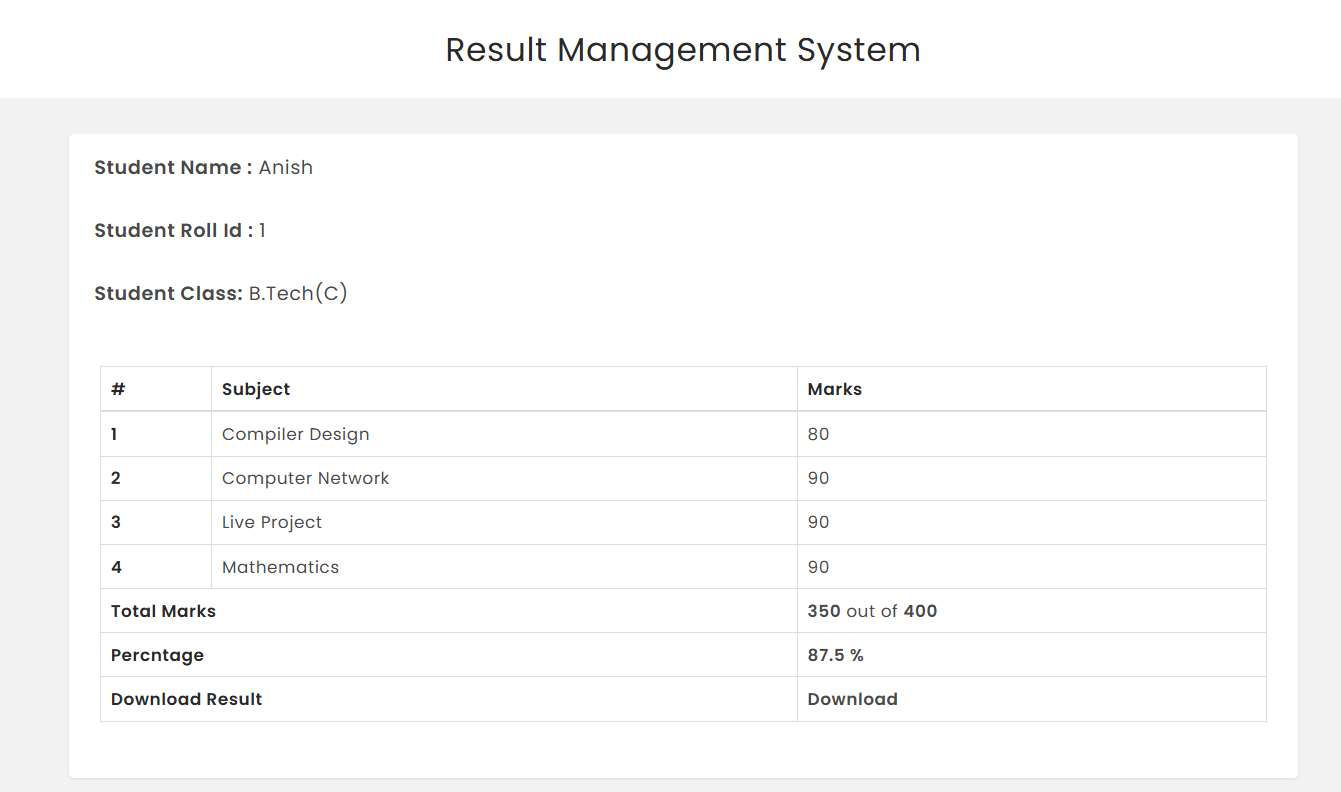Click the marks value 80 for Compiler Design
The width and height of the screenshot is (1341, 792).
click(819, 434)
